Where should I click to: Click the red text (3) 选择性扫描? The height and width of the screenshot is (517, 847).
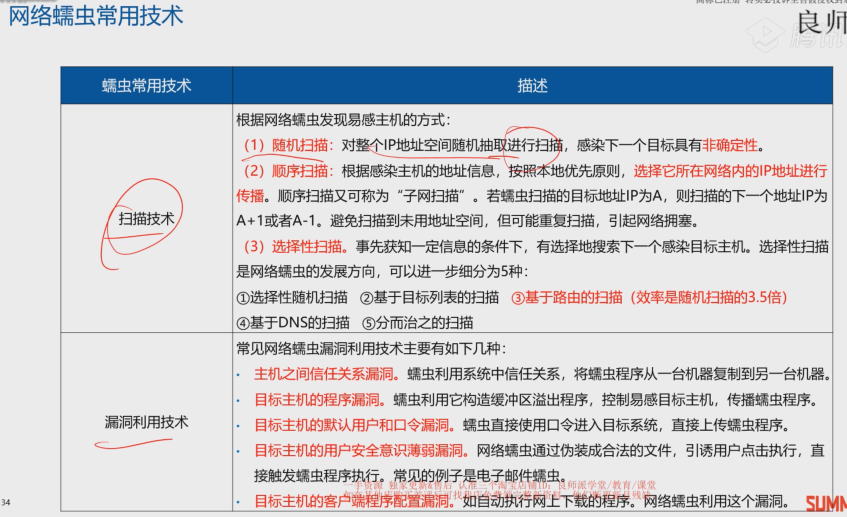(294, 246)
